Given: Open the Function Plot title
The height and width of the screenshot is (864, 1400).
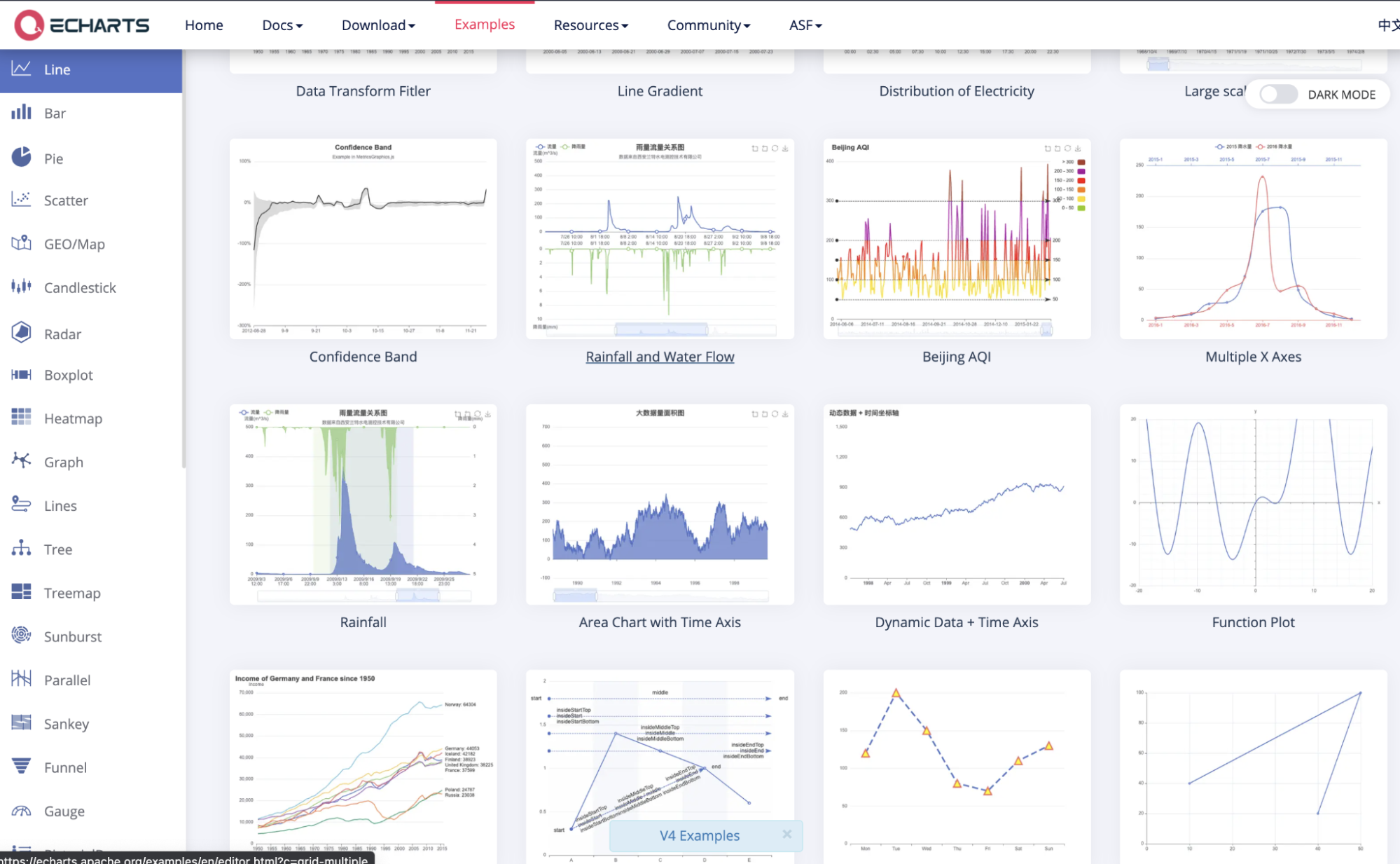Looking at the screenshot, I should coord(1253,622).
